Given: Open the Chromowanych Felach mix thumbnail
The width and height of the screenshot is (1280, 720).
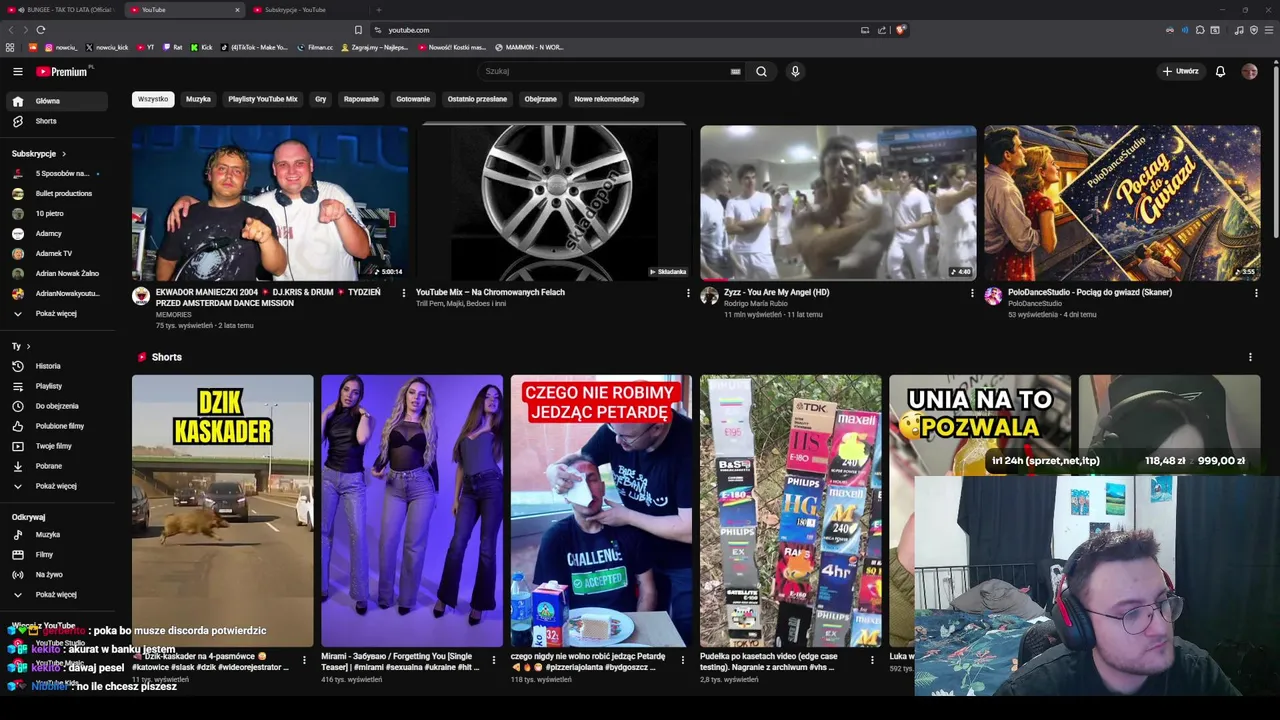Looking at the screenshot, I should pos(554,203).
